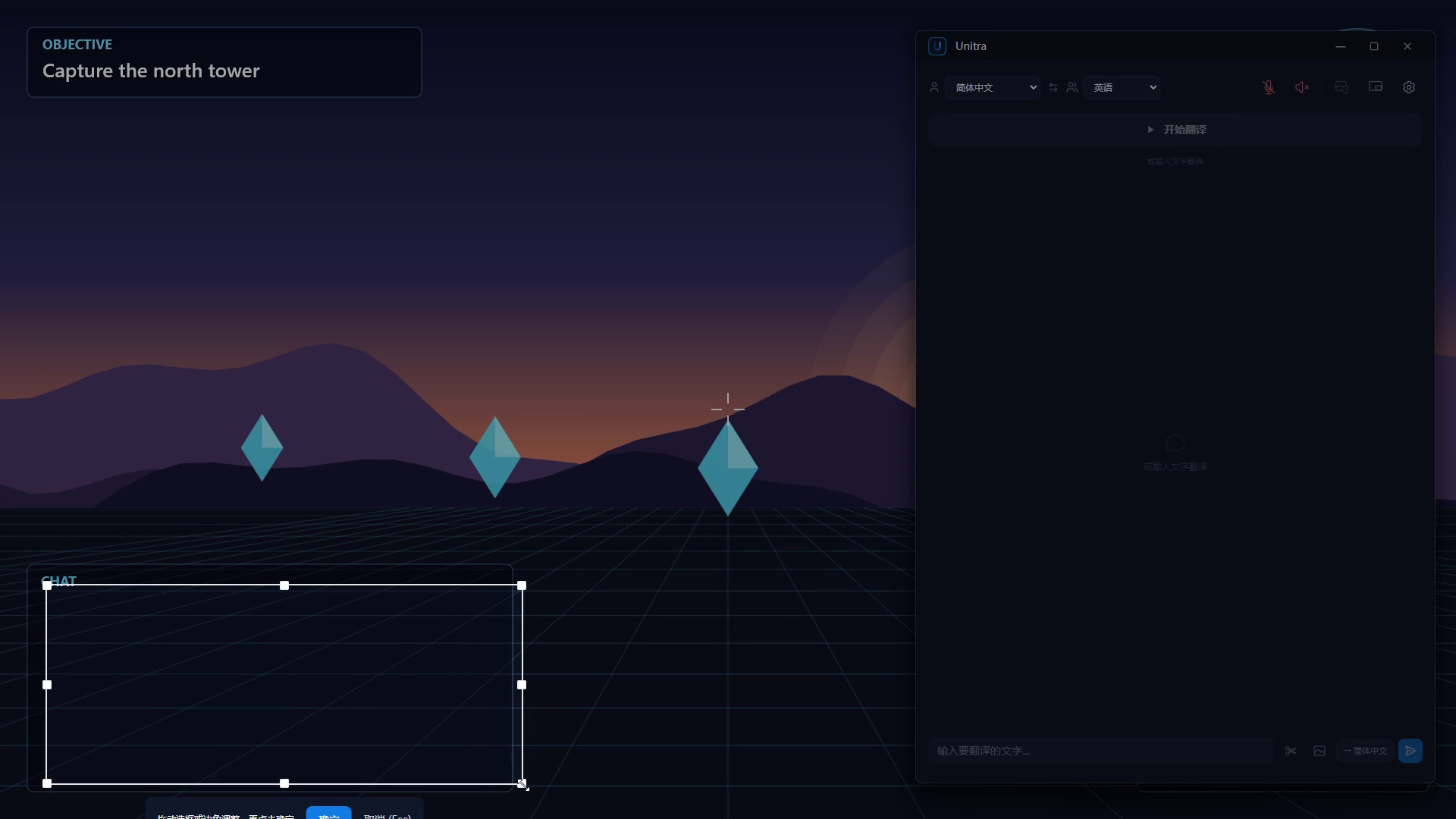The image size is (1456, 819).
Task: Click the 'Capture the north tower' objective text
Action: pos(151,71)
